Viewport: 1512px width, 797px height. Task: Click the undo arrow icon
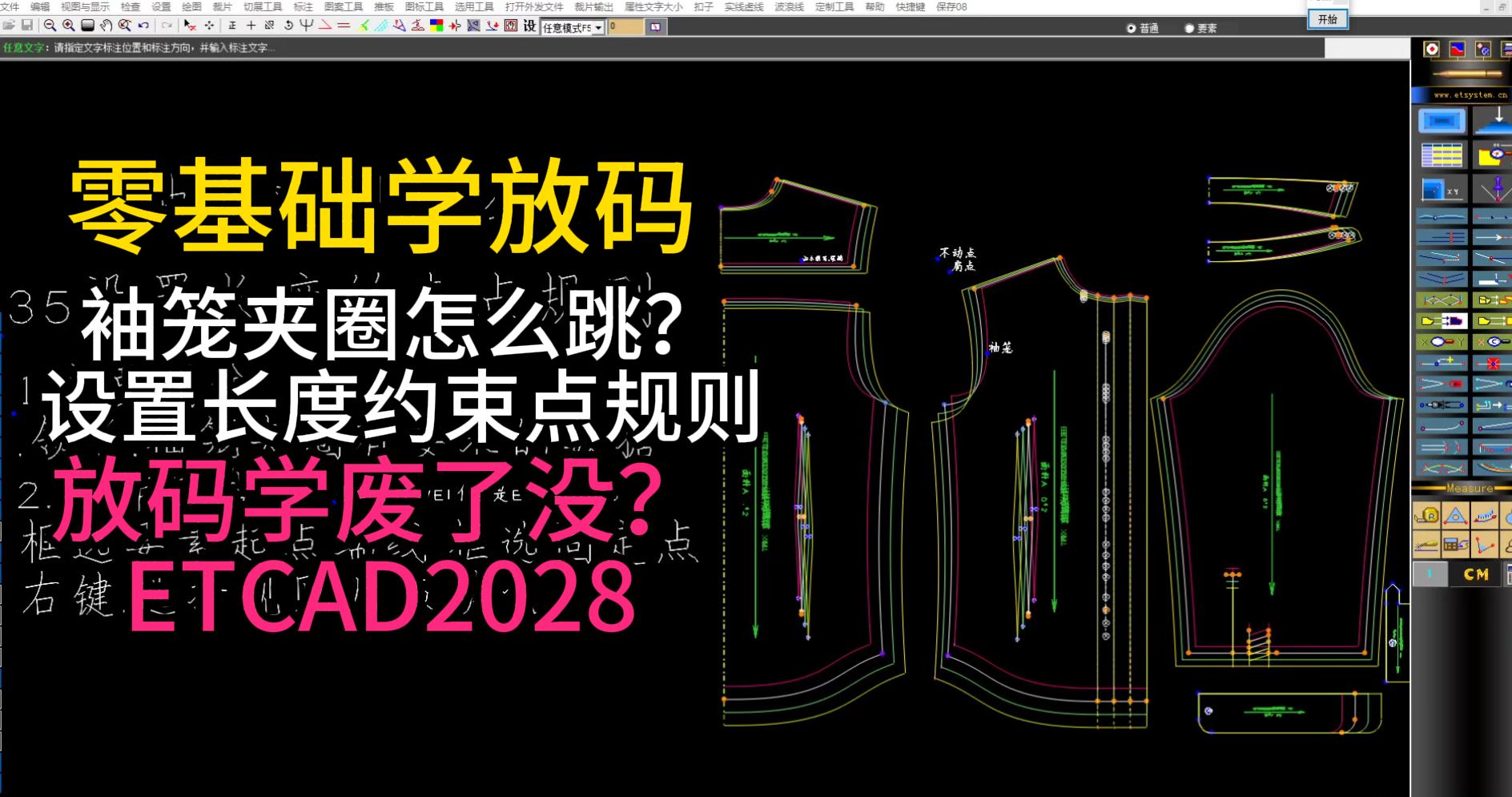point(144,26)
